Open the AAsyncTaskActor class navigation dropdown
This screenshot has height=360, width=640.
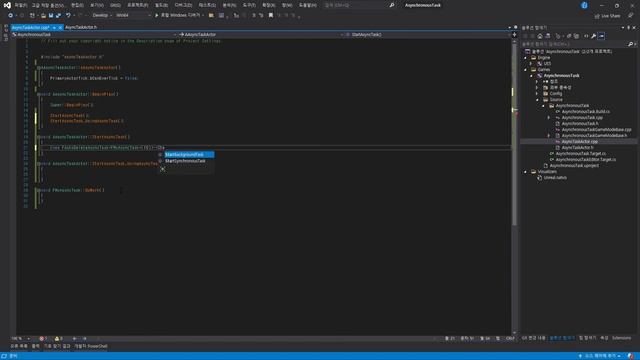tap(260, 35)
